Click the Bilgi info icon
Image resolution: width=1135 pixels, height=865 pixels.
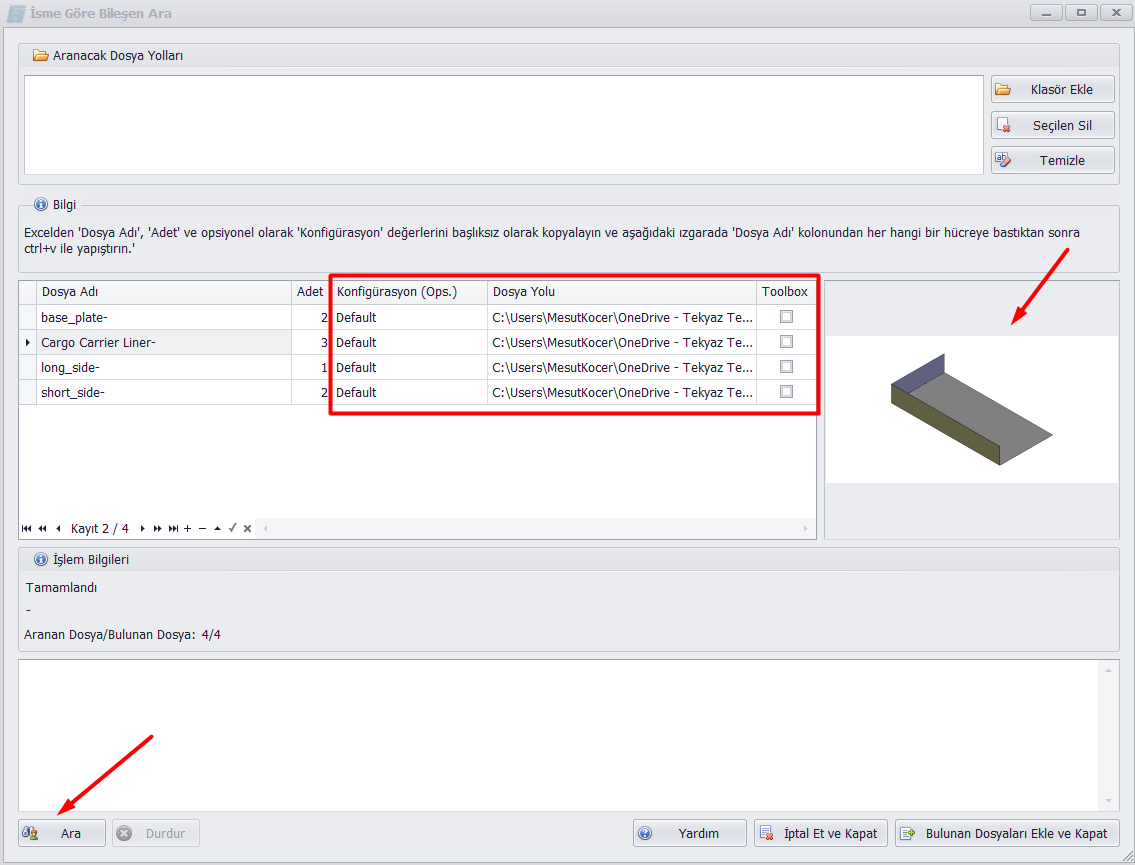(x=41, y=205)
